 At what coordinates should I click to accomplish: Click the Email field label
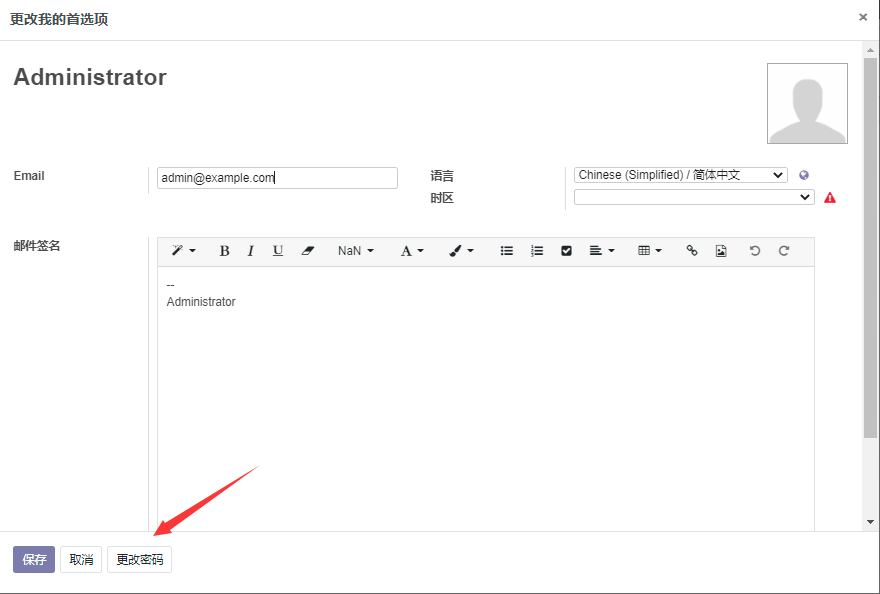(29, 176)
